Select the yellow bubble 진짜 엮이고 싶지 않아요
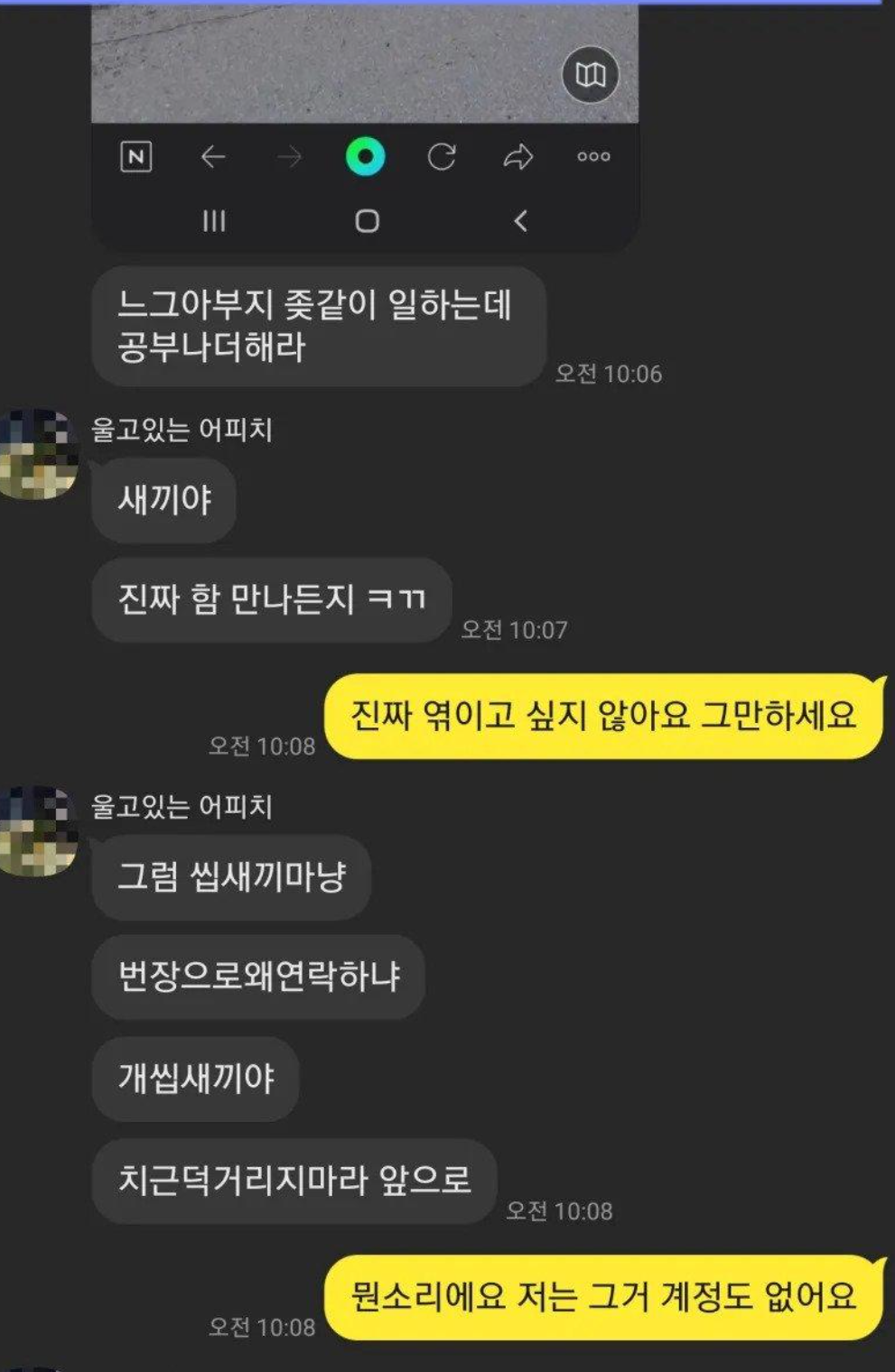The height and width of the screenshot is (1372, 895). coord(603,717)
